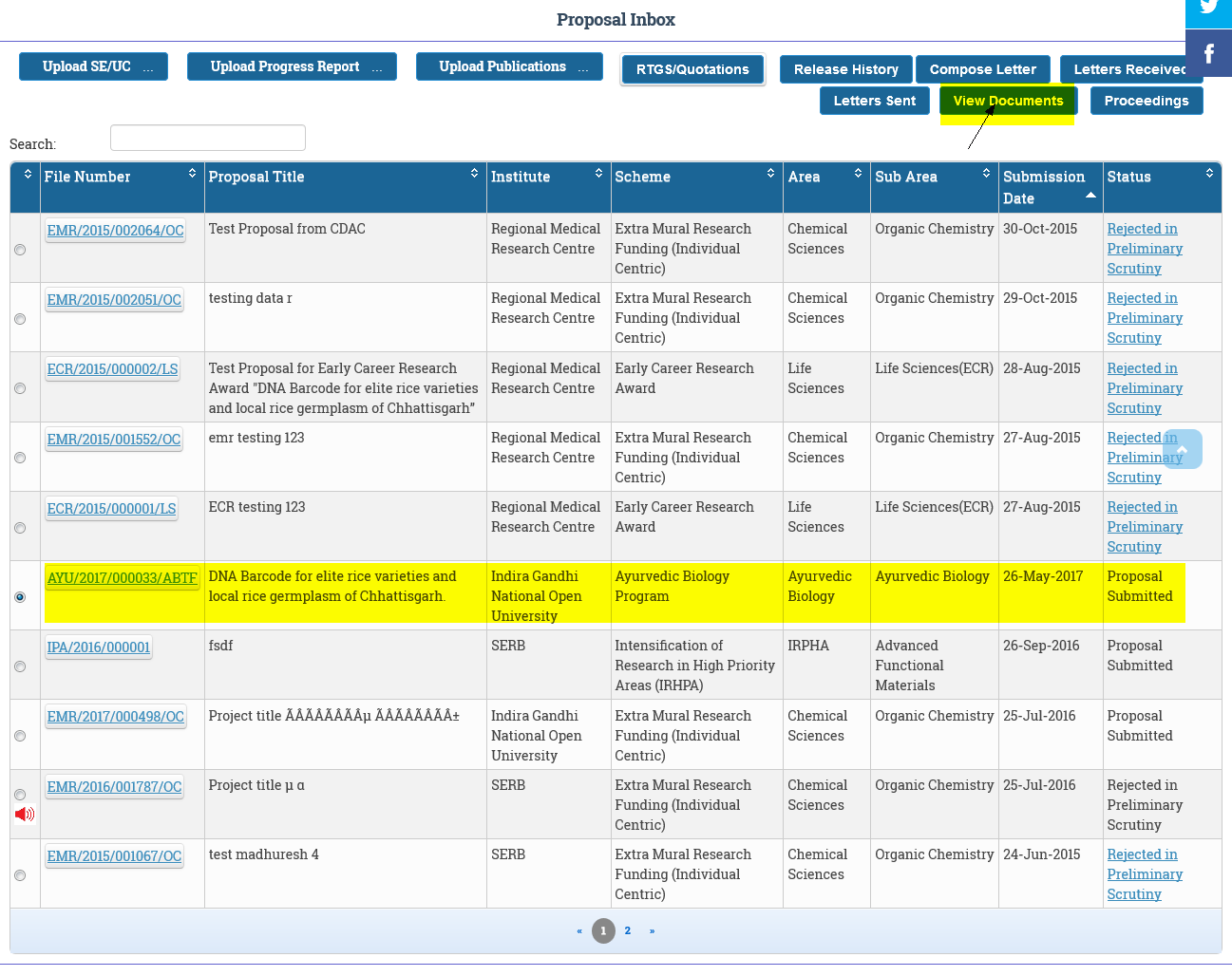The height and width of the screenshot is (976, 1232).
Task: Select radio for ECR/2015/000002/LS row
Action: click(x=20, y=388)
